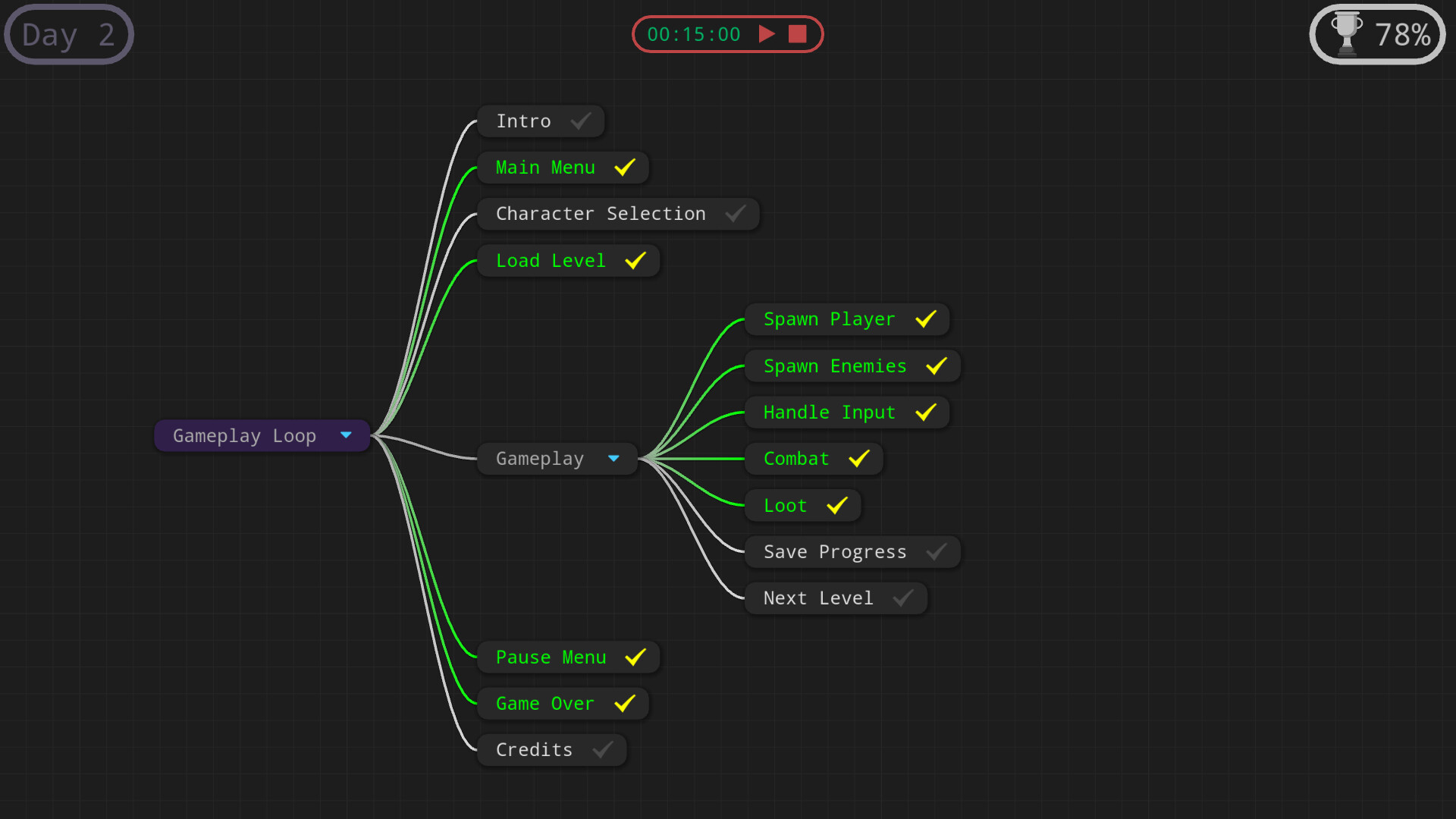Uncheck the Pause Menu checkmark
Screen dimensions: 1456x819
(635, 657)
